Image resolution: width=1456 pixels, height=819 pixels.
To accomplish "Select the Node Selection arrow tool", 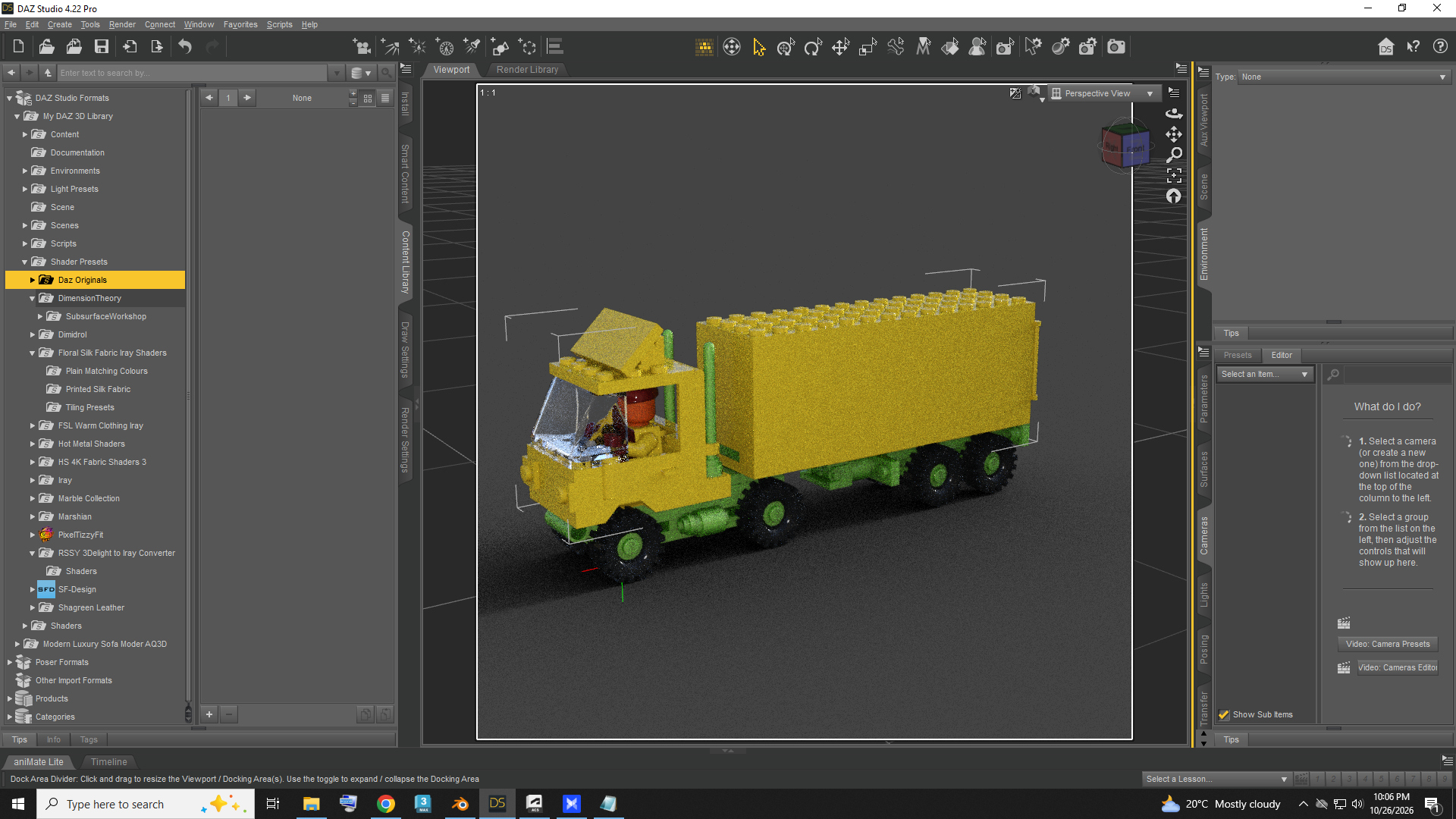I will pyautogui.click(x=759, y=47).
